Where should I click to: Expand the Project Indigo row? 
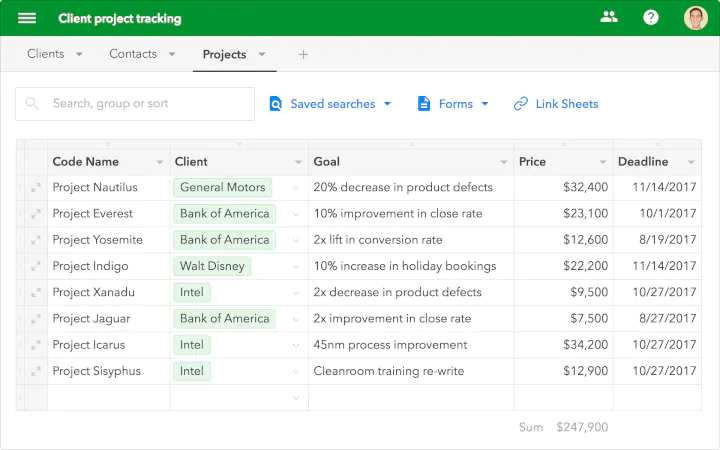[35, 266]
